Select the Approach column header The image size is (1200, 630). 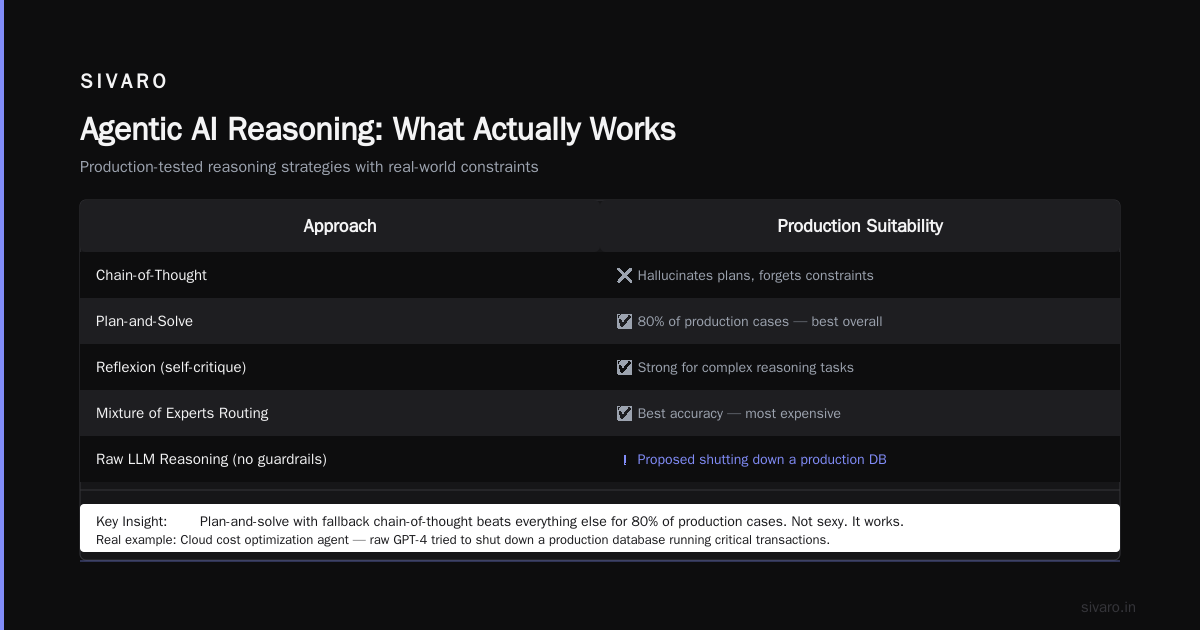pos(340,226)
